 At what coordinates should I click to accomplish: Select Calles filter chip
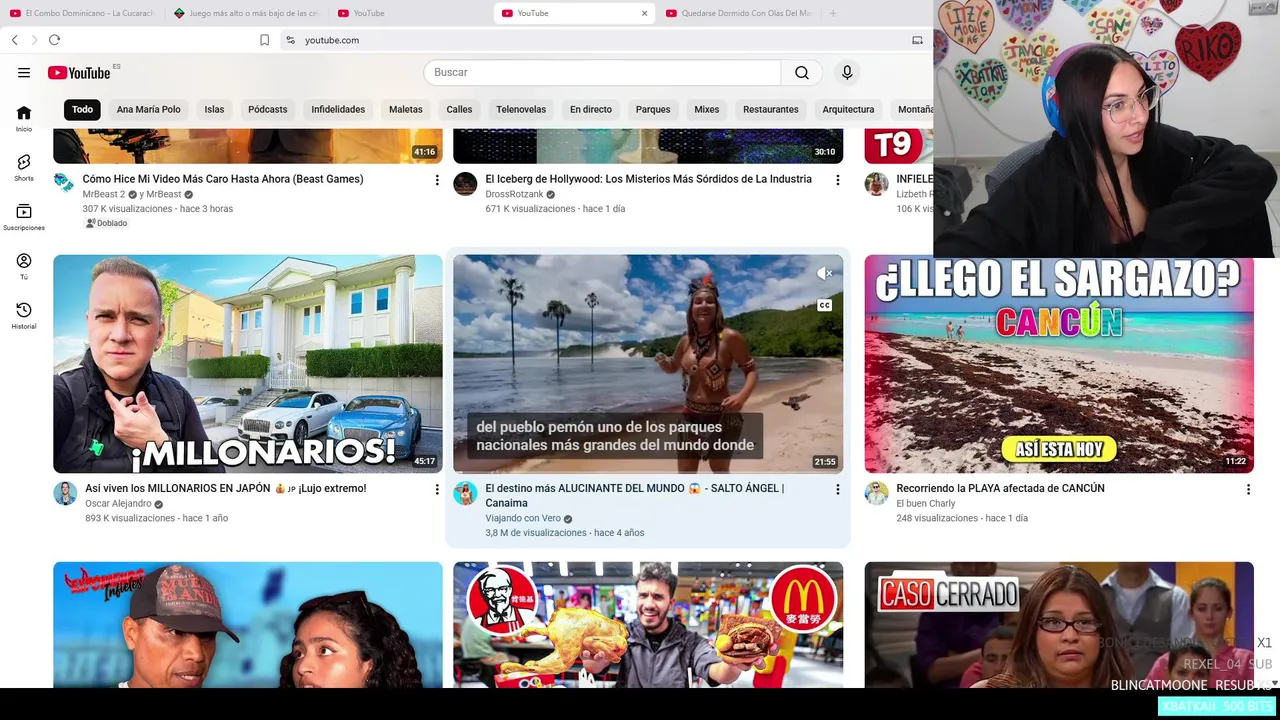pos(459,109)
